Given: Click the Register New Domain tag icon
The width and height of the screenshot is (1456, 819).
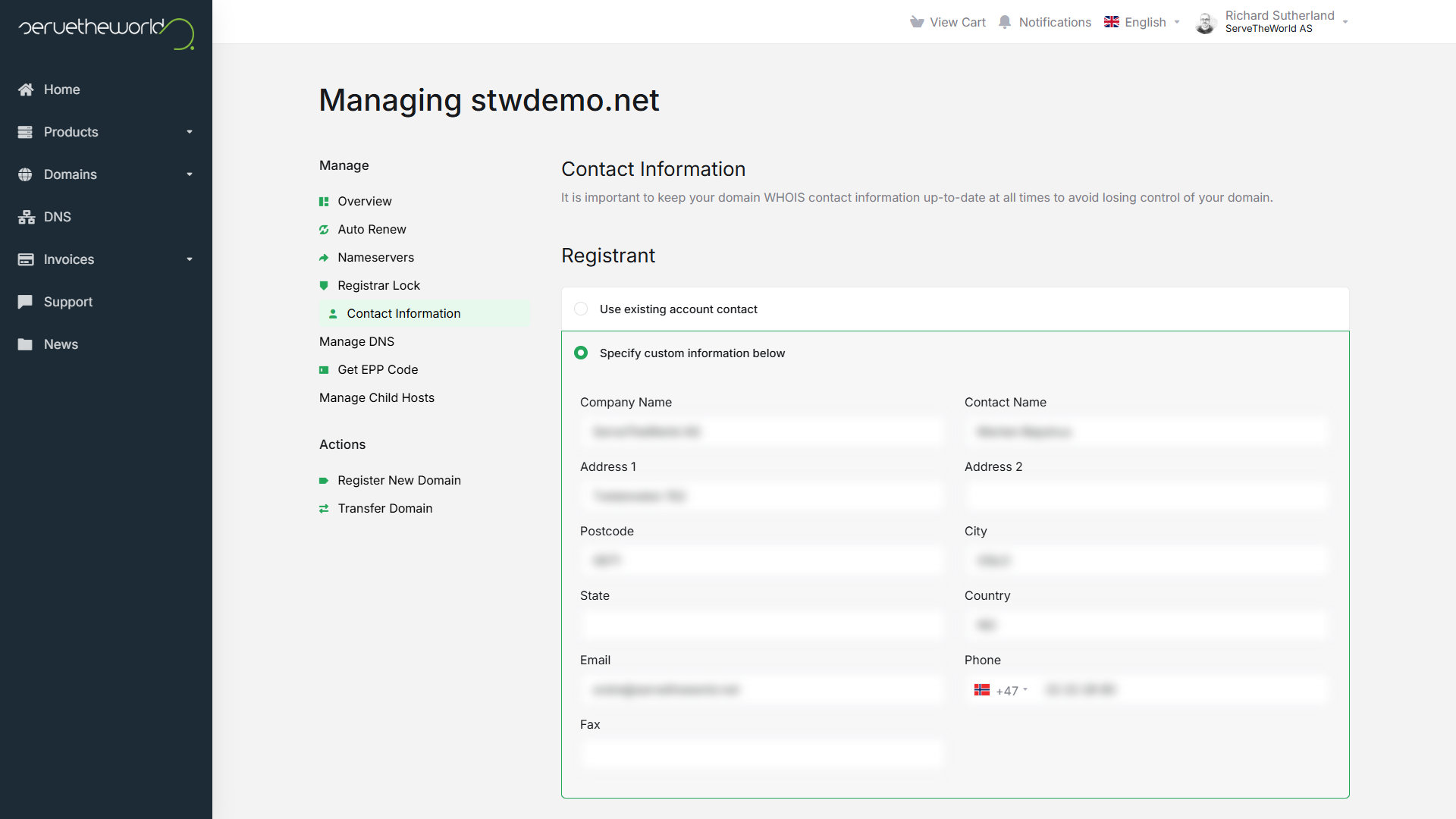Looking at the screenshot, I should (324, 481).
